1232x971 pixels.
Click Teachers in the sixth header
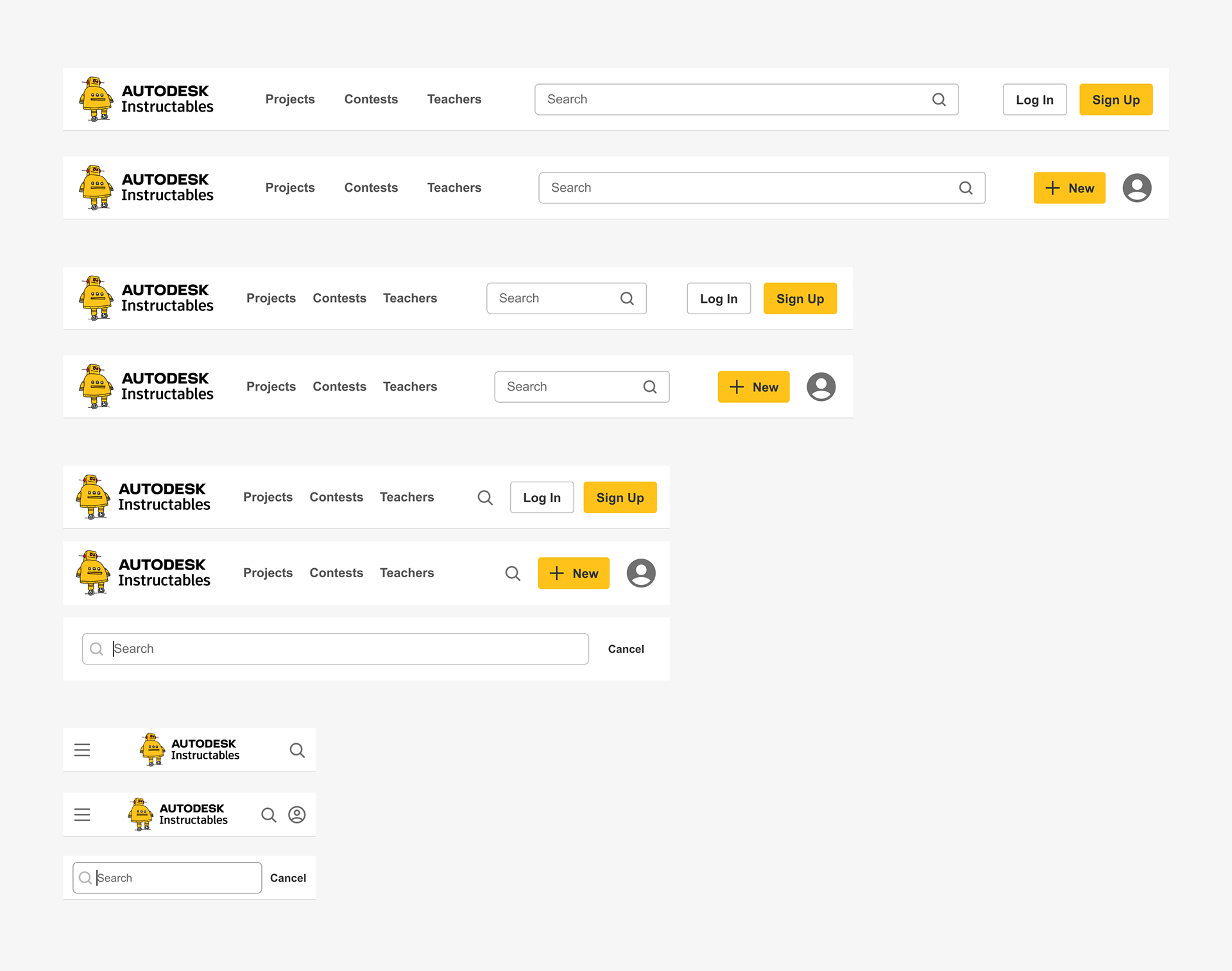point(407,573)
